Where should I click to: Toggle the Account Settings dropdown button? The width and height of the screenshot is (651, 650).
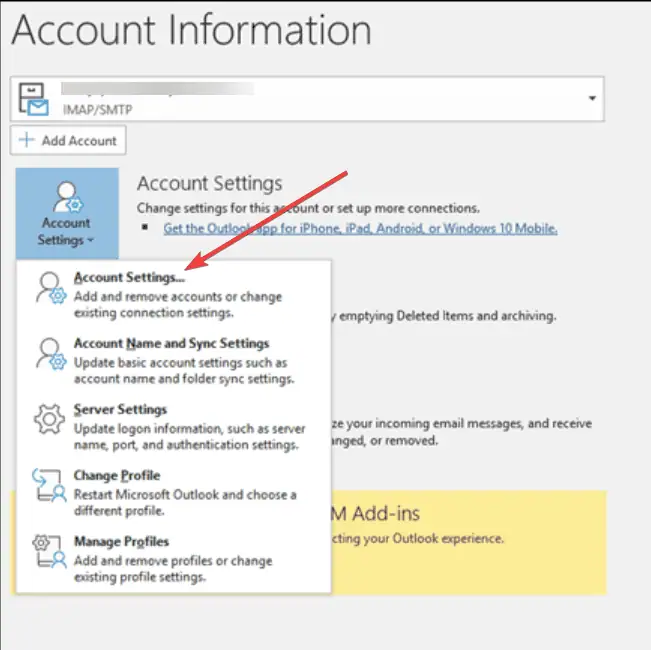coord(67,213)
